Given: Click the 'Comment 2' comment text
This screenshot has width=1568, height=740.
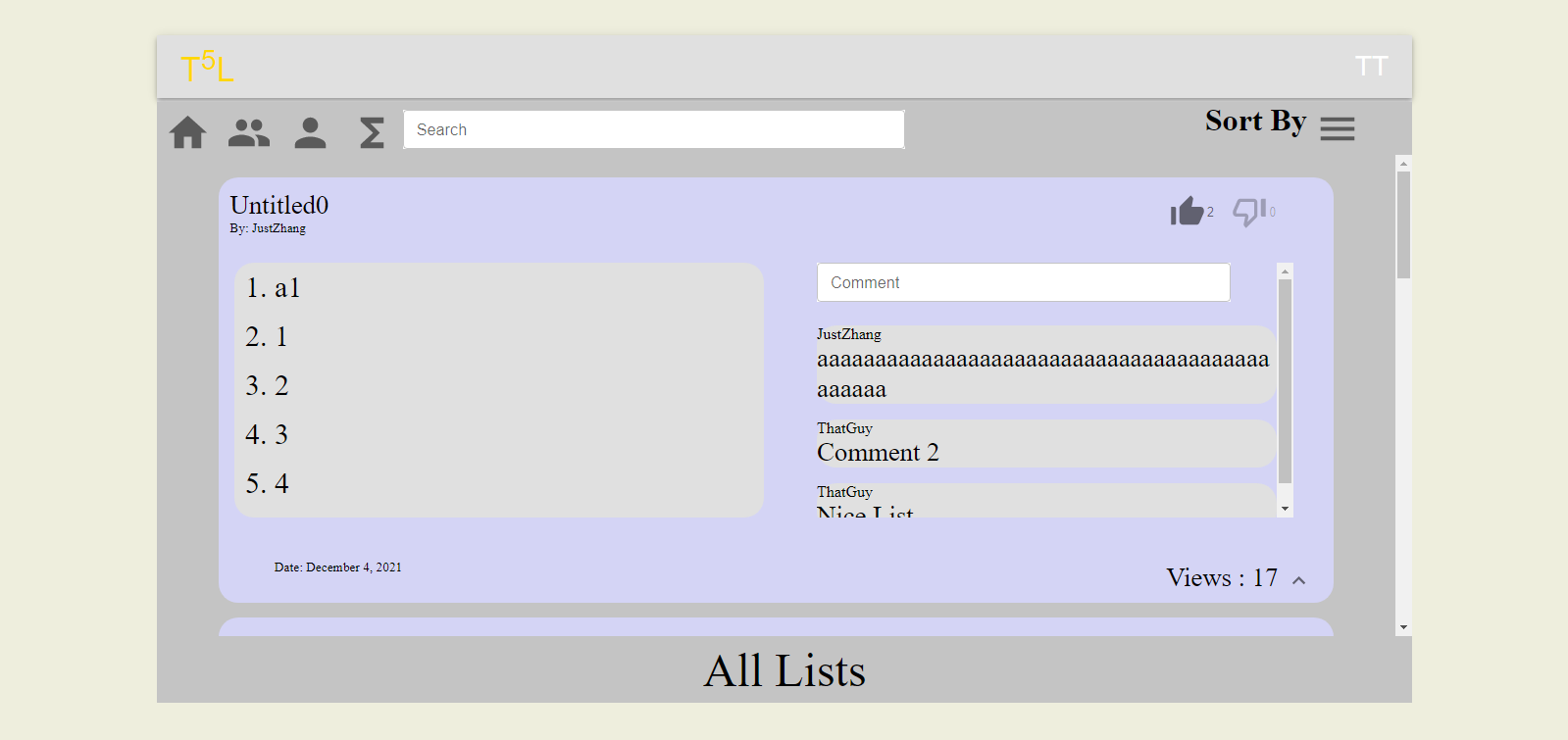Looking at the screenshot, I should pyautogui.click(x=878, y=453).
